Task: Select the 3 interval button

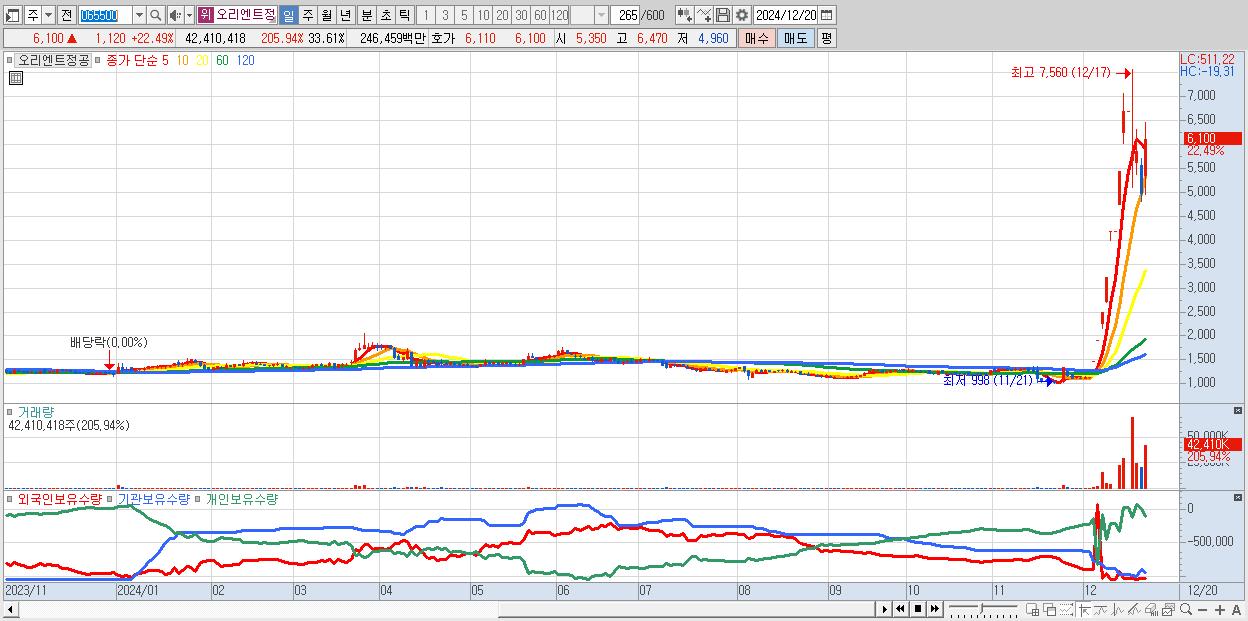Action: (x=444, y=15)
